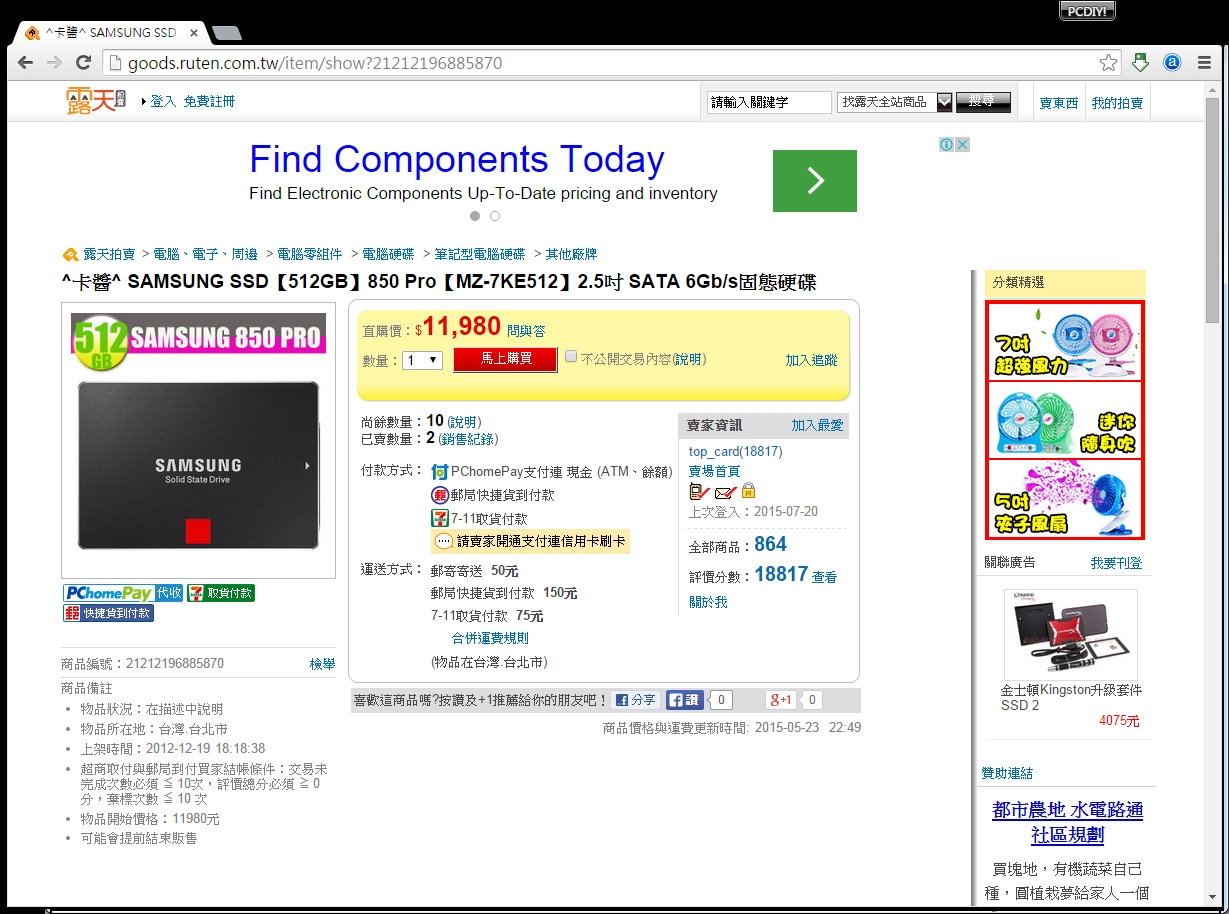Screen dimensions: 1229x914
Task: Click the 搜尋 search button
Action: [x=984, y=102]
